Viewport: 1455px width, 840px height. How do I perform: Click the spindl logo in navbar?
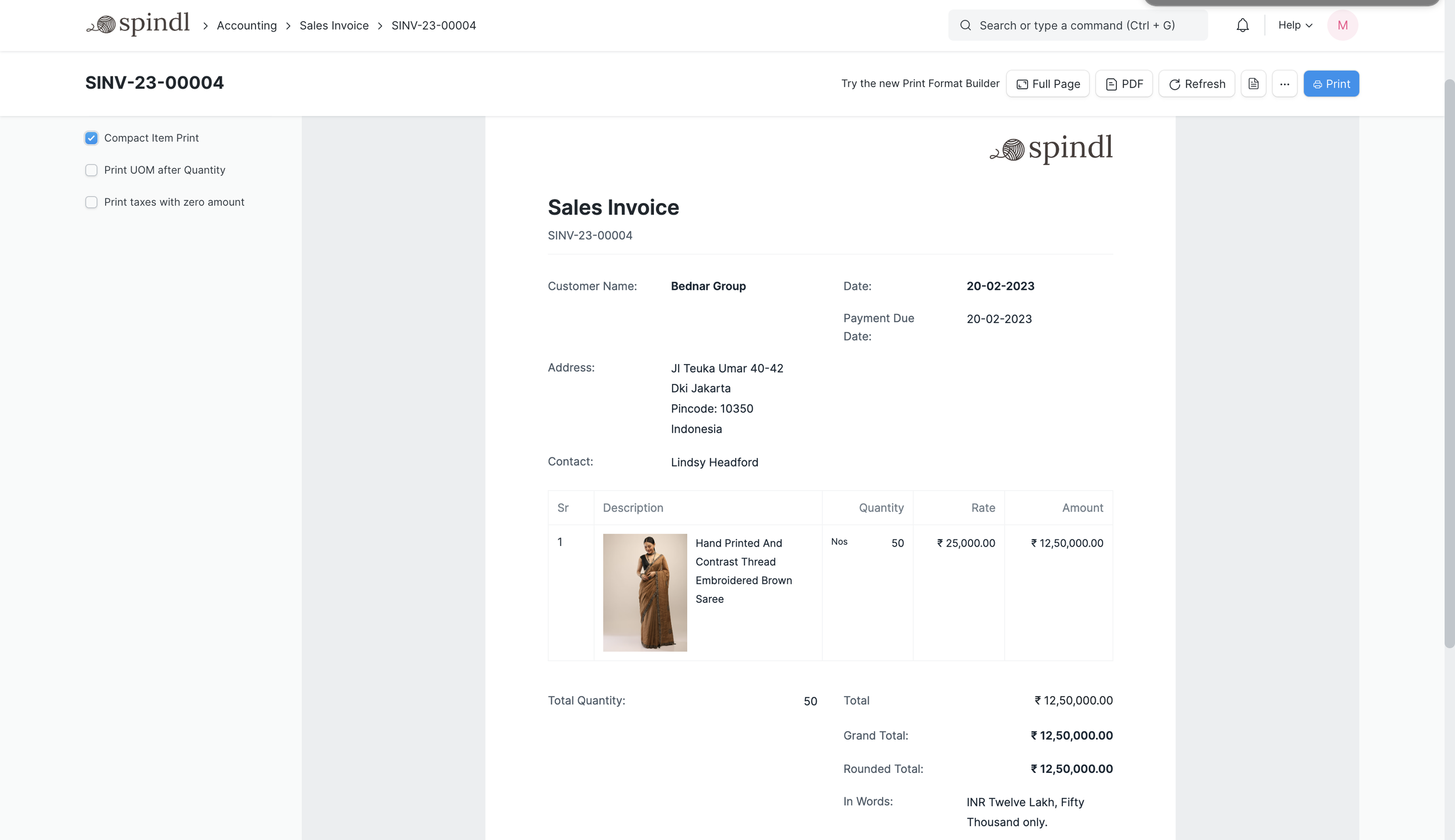[138, 24]
